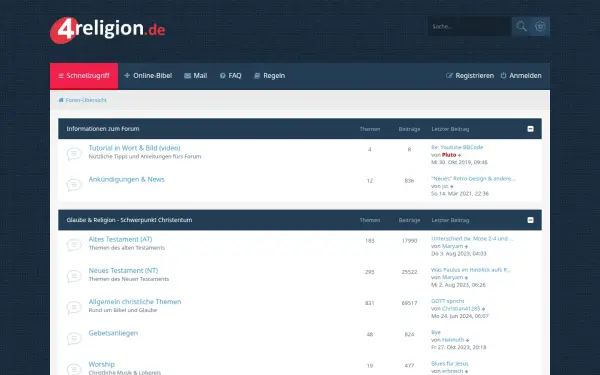Click the Anmelden login link
Image resolution: width=600 pixels, height=375 pixels.
point(521,76)
